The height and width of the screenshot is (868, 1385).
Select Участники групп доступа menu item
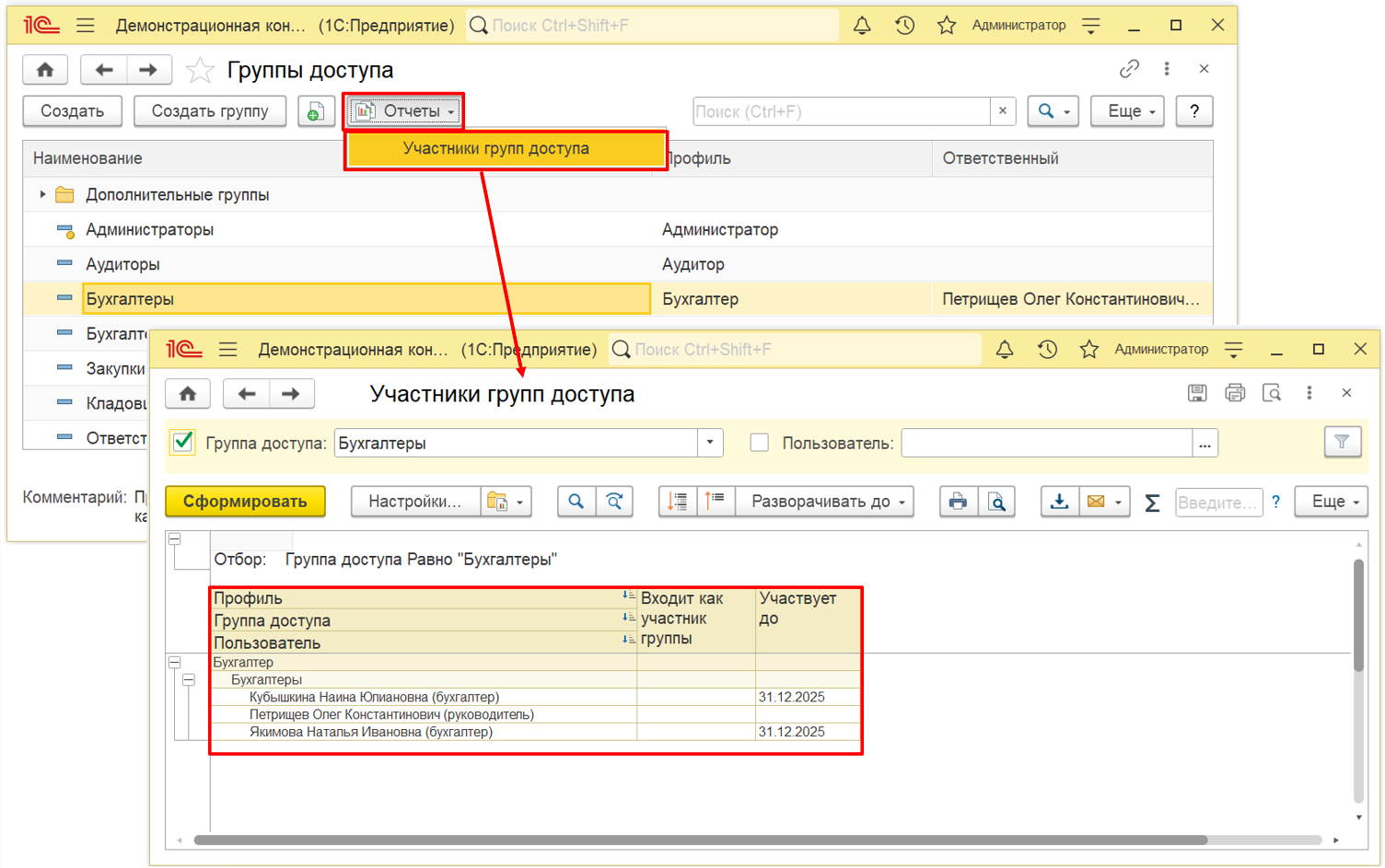[x=506, y=149]
